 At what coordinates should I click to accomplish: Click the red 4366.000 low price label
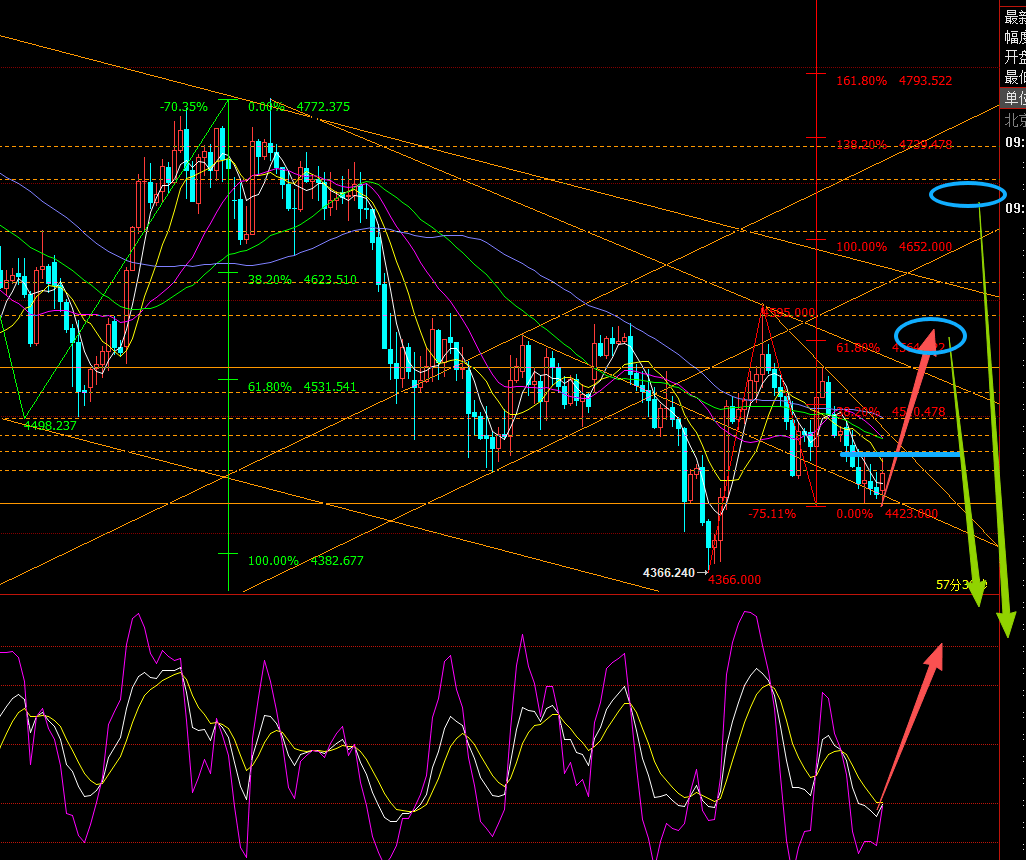pyautogui.click(x=734, y=579)
